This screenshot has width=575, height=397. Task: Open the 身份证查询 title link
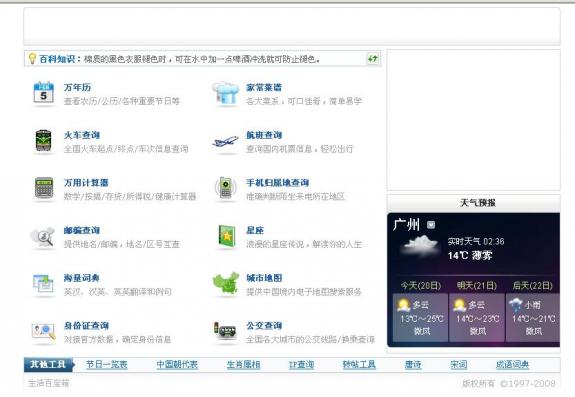coord(86,326)
